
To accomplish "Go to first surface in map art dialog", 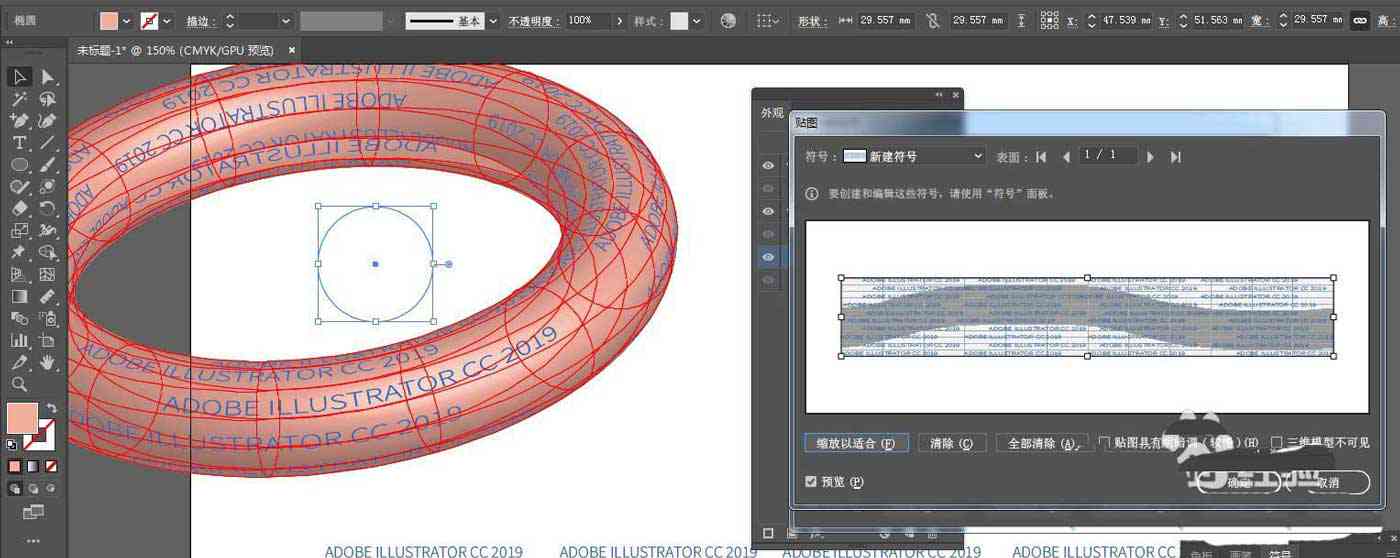I will point(1041,157).
